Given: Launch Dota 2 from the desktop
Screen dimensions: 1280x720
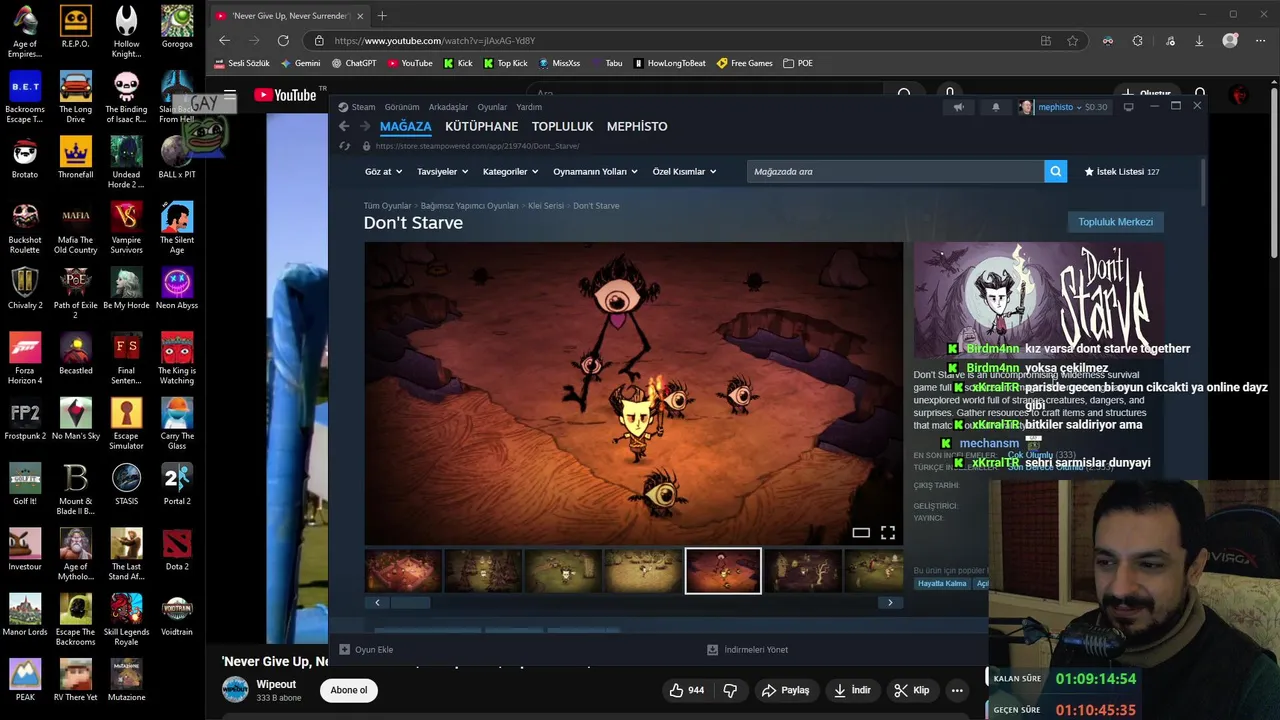Looking at the screenshot, I should pos(177,551).
